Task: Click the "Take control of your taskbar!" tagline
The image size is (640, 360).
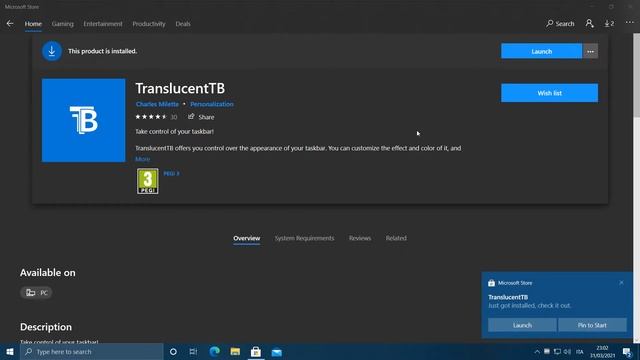Action: (174, 131)
